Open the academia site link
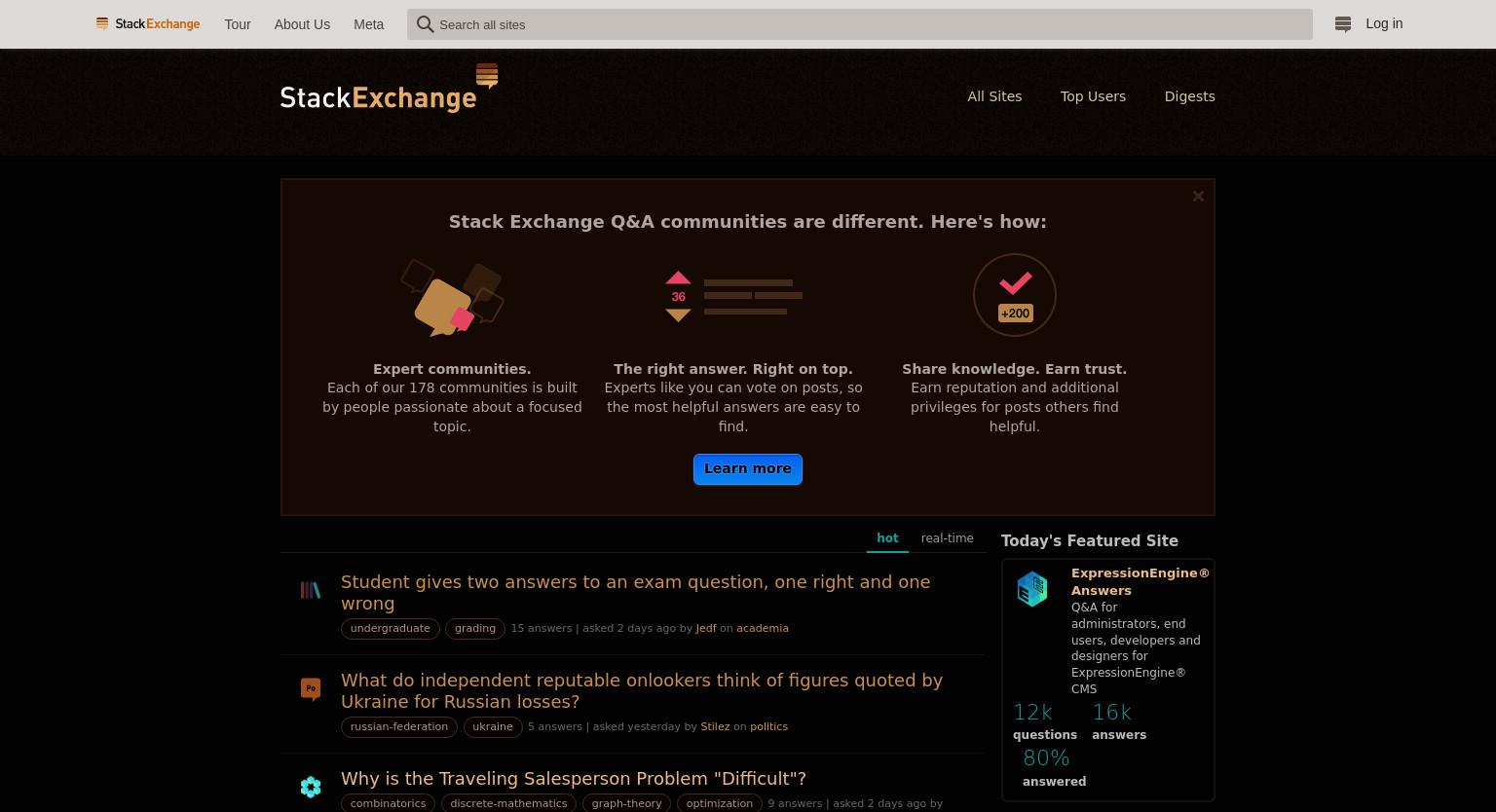This screenshot has height=812, width=1496. click(763, 629)
